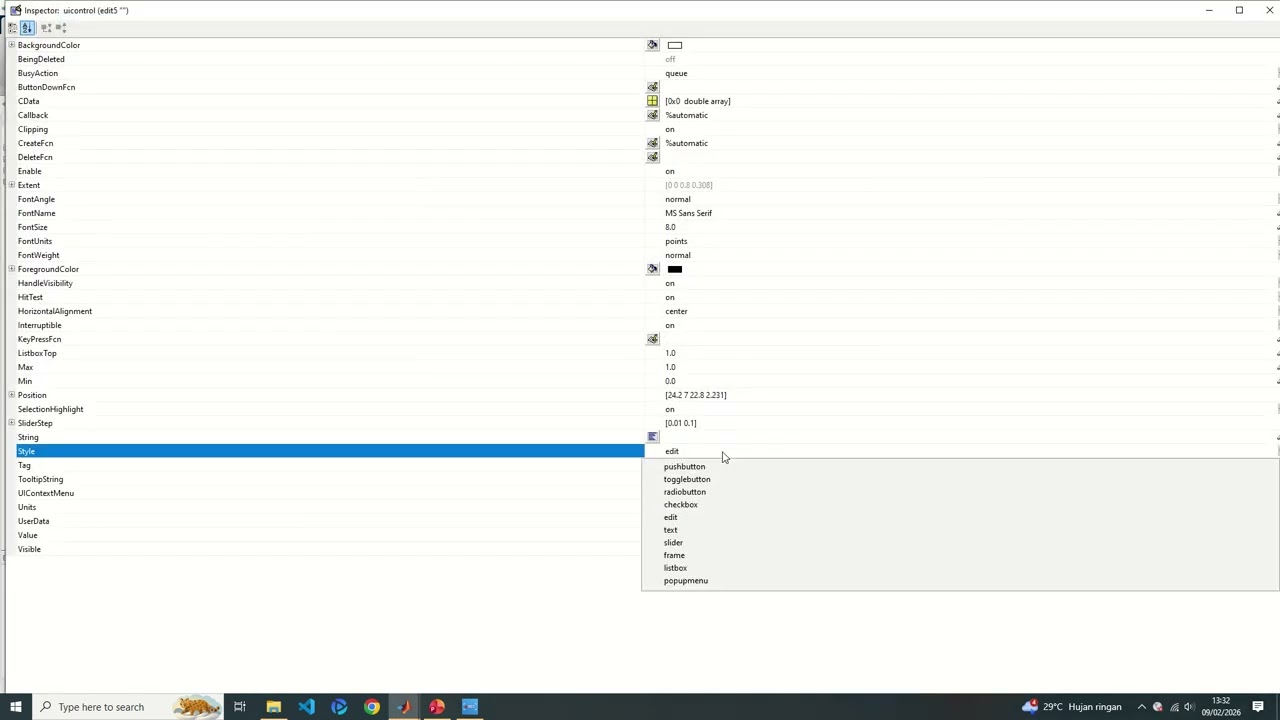Image resolution: width=1280 pixels, height=720 pixels.
Task: Select the Enable property row
Action: [x=330, y=171]
